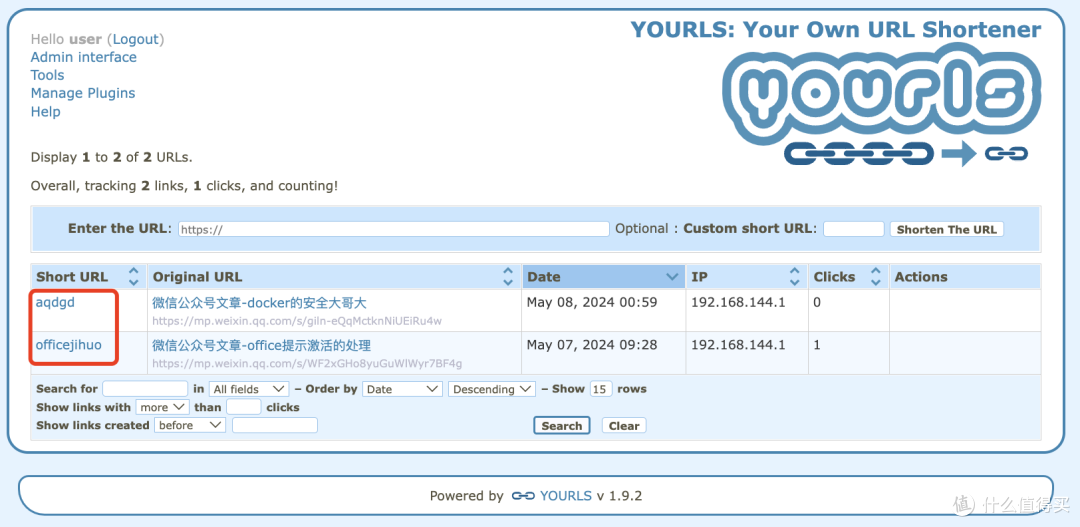Focus the Custom short URL field
Viewport: 1080px width, 527px height.
coord(853,229)
